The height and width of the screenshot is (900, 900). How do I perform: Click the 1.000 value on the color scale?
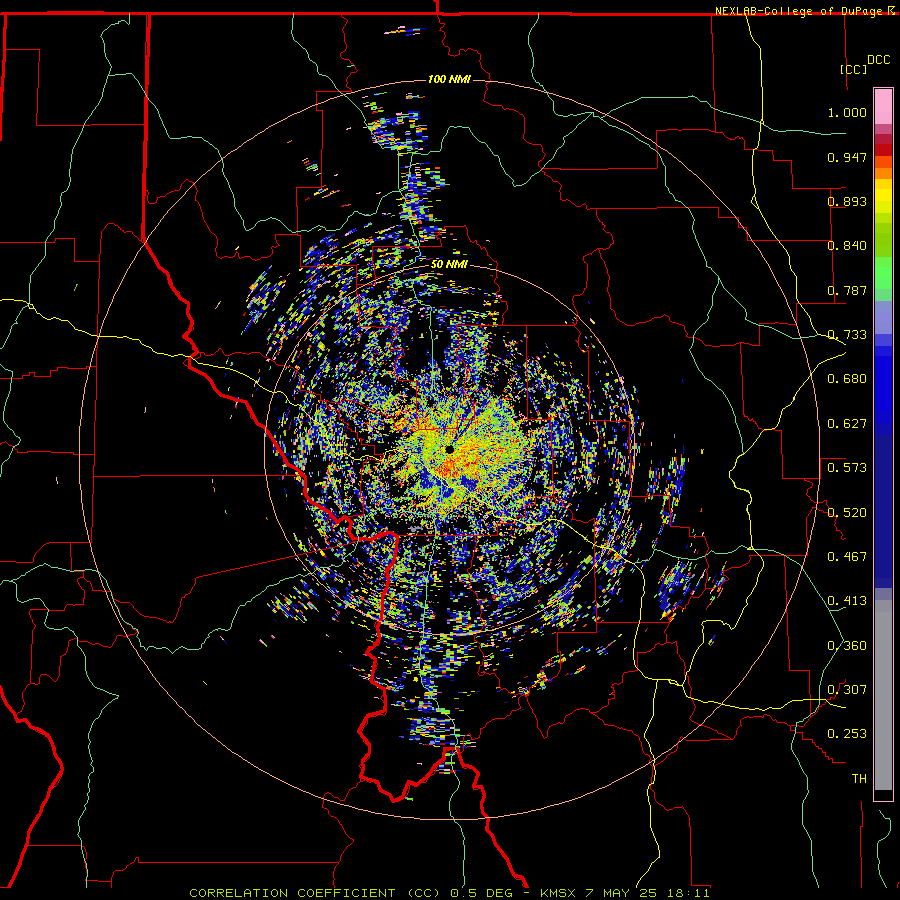click(847, 112)
